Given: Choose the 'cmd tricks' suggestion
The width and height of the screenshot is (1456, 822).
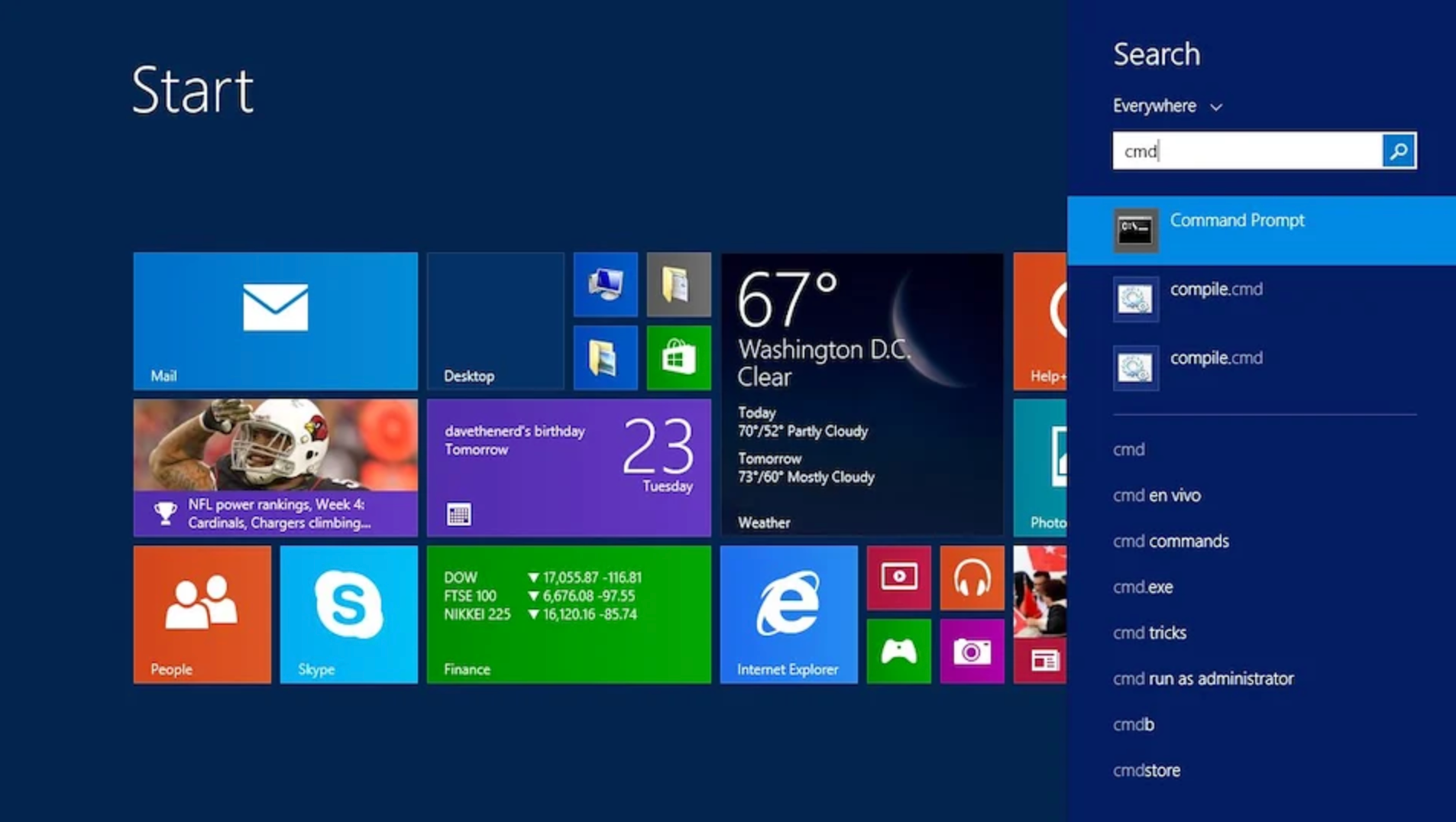Looking at the screenshot, I should click(1149, 633).
